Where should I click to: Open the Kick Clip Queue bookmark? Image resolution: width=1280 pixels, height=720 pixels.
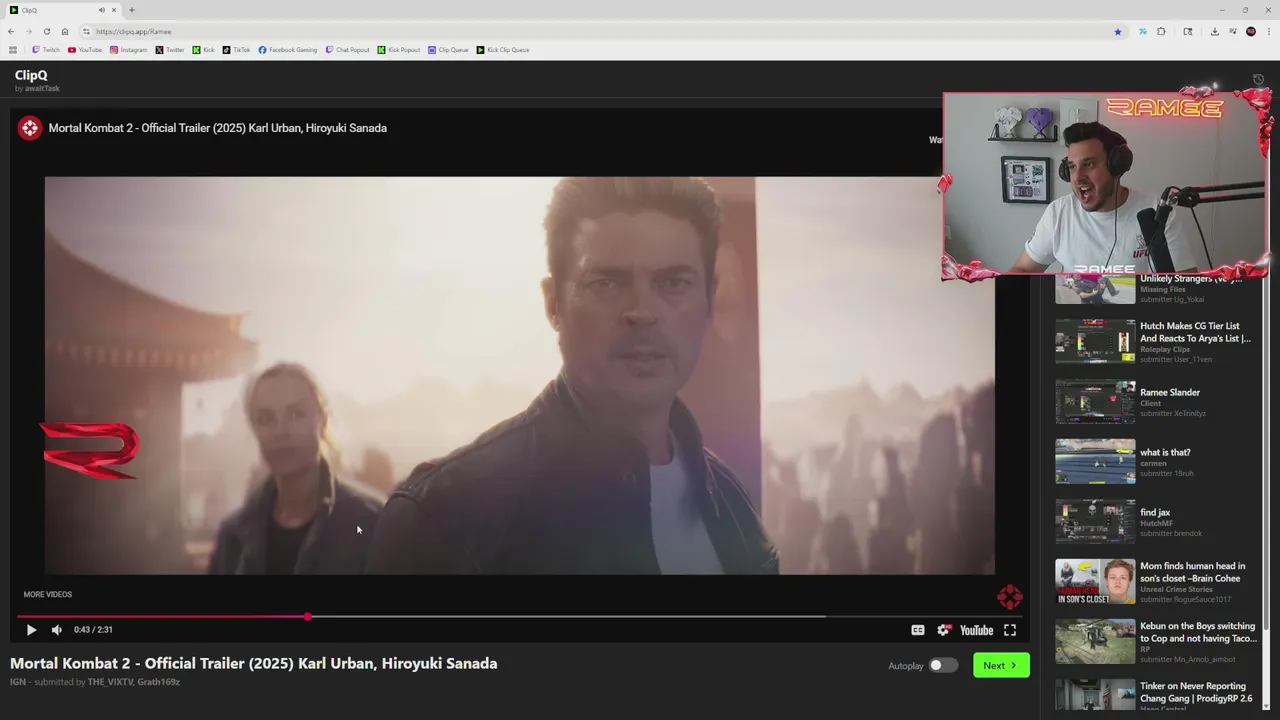click(x=503, y=50)
